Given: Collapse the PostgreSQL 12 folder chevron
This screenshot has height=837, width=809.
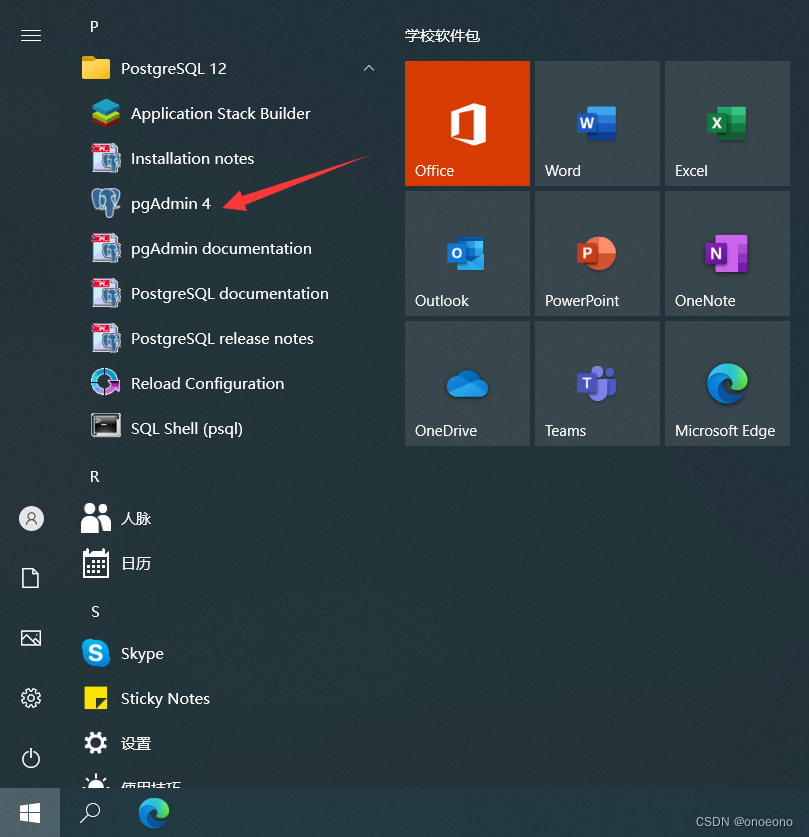Looking at the screenshot, I should 369,68.
